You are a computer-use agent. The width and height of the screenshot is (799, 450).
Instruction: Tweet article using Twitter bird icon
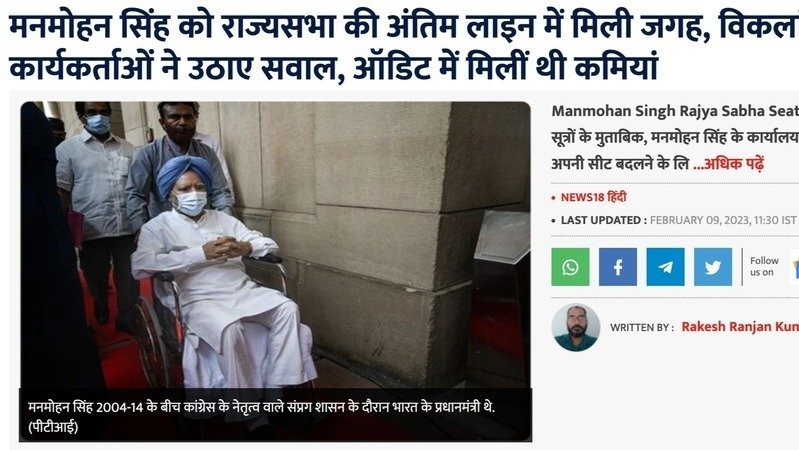(713, 267)
